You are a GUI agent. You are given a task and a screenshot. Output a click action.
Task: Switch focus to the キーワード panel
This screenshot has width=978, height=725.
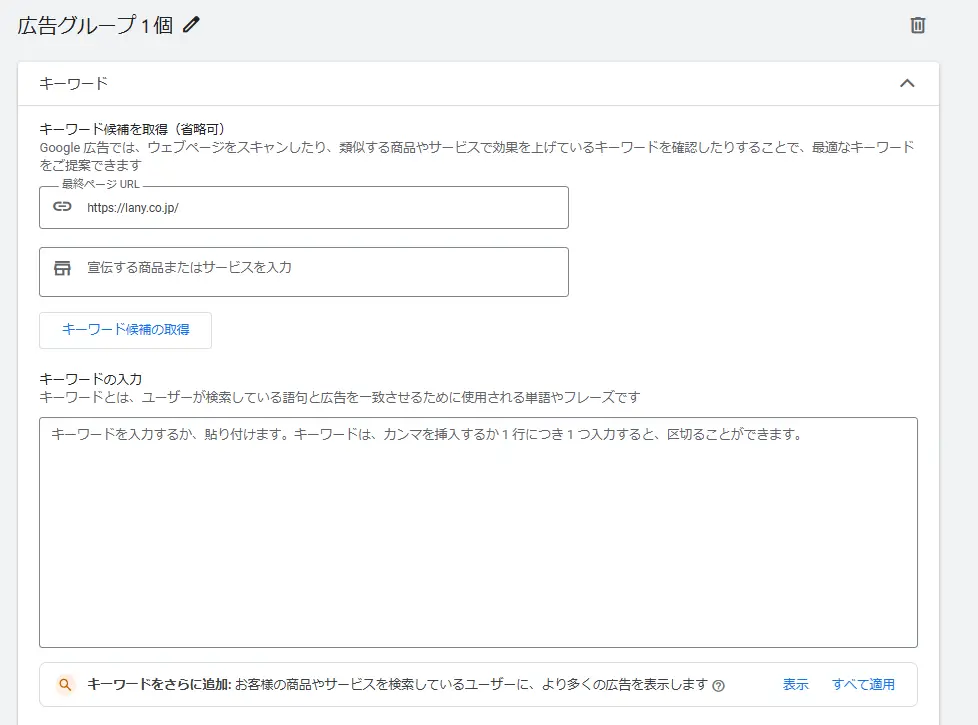(60, 84)
